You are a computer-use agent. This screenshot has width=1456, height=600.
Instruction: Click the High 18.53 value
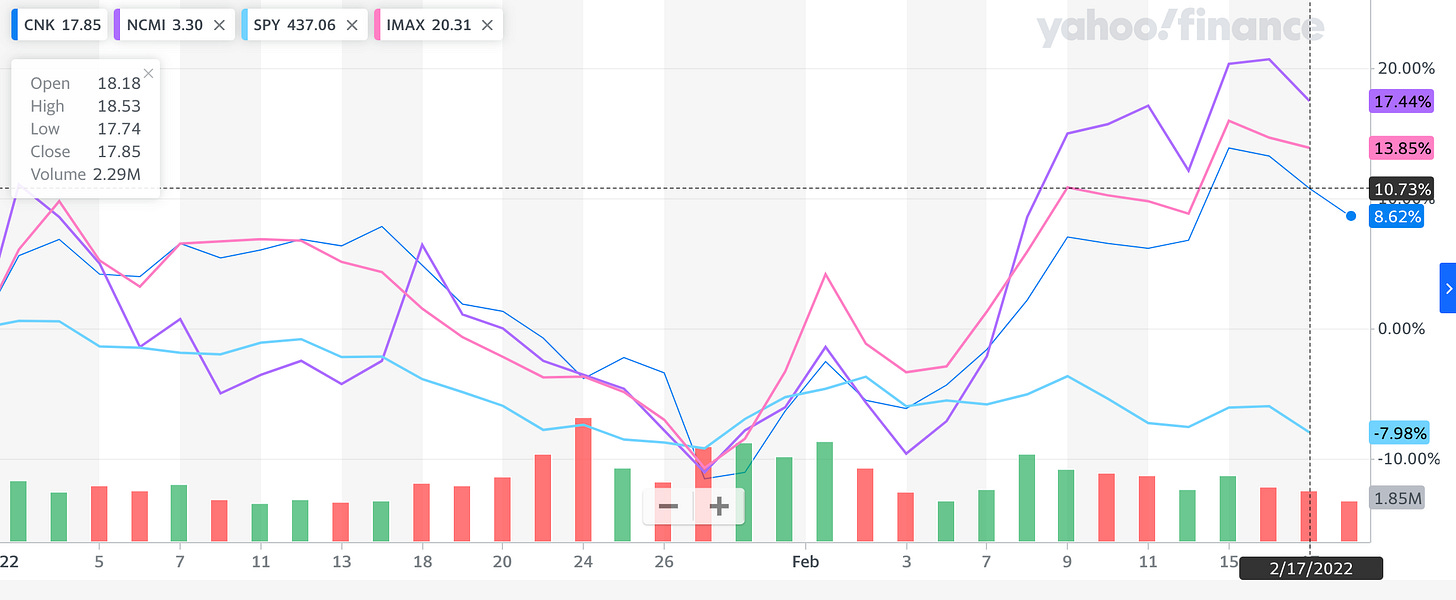[x=119, y=106]
